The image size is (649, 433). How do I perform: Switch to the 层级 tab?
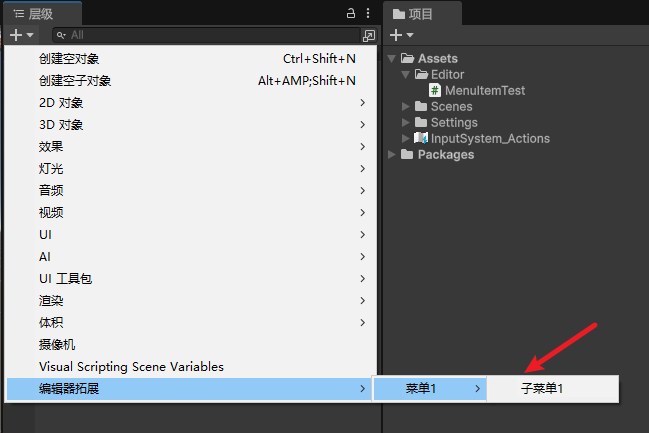(x=40, y=14)
